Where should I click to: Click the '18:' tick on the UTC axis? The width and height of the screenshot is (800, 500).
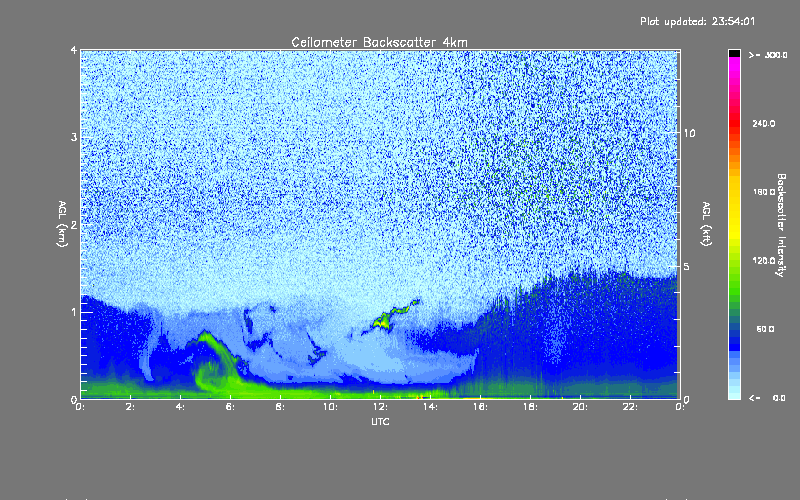pos(530,407)
